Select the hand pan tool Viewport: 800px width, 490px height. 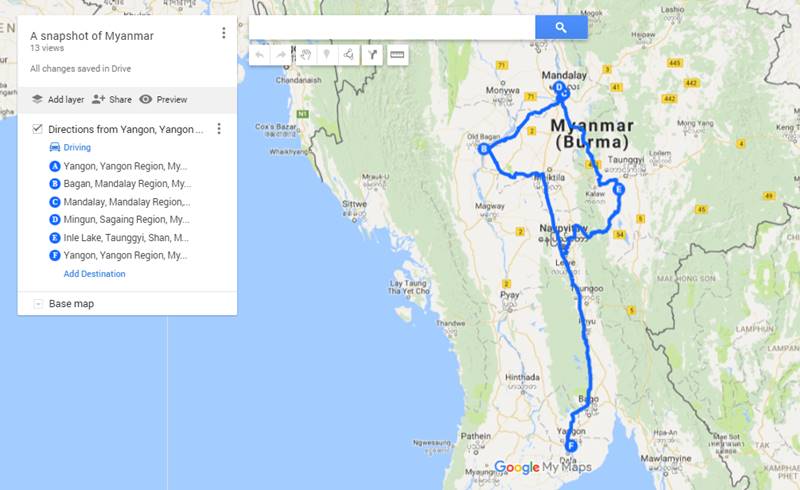[x=306, y=55]
